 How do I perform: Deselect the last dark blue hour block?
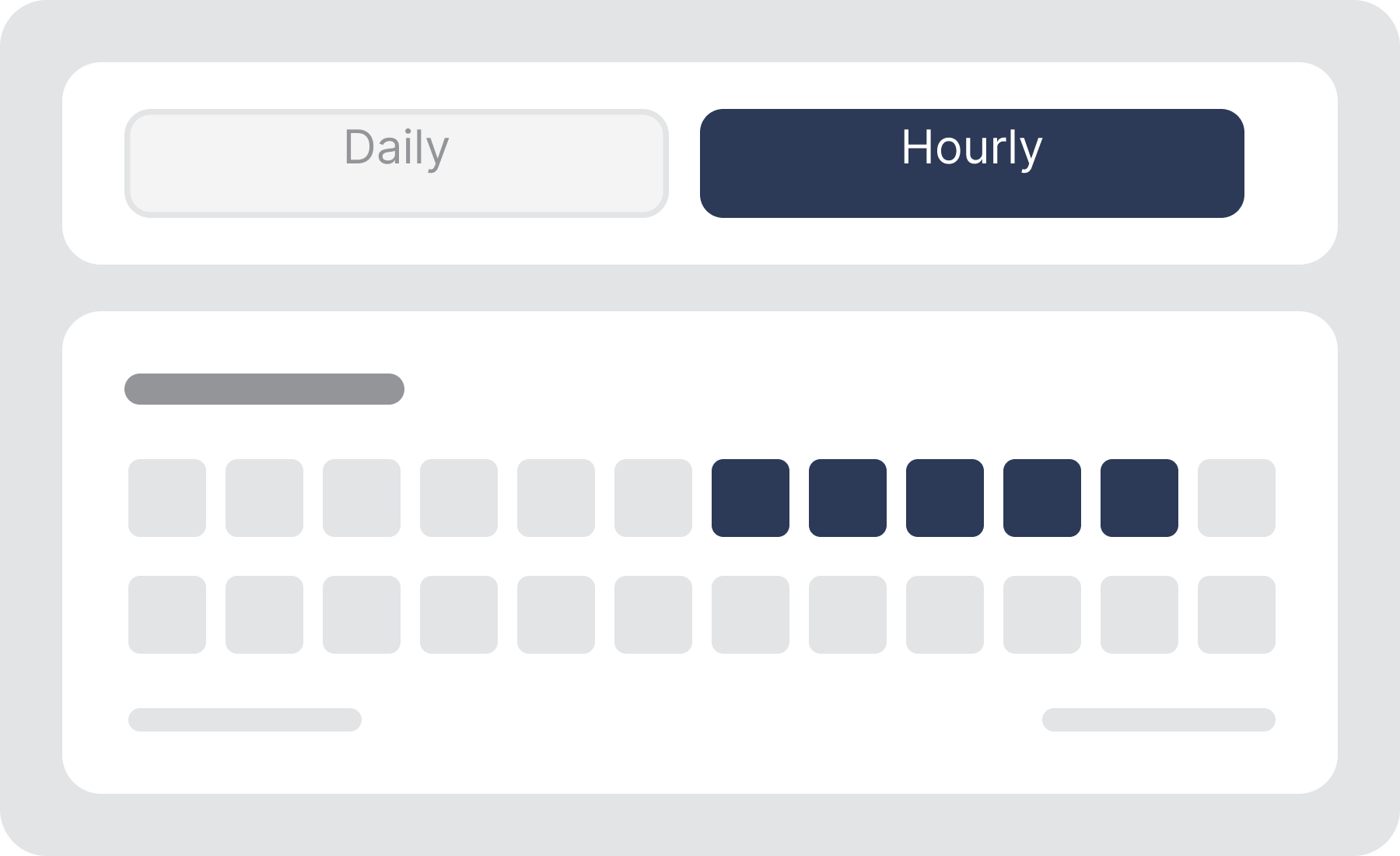click(1139, 498)
